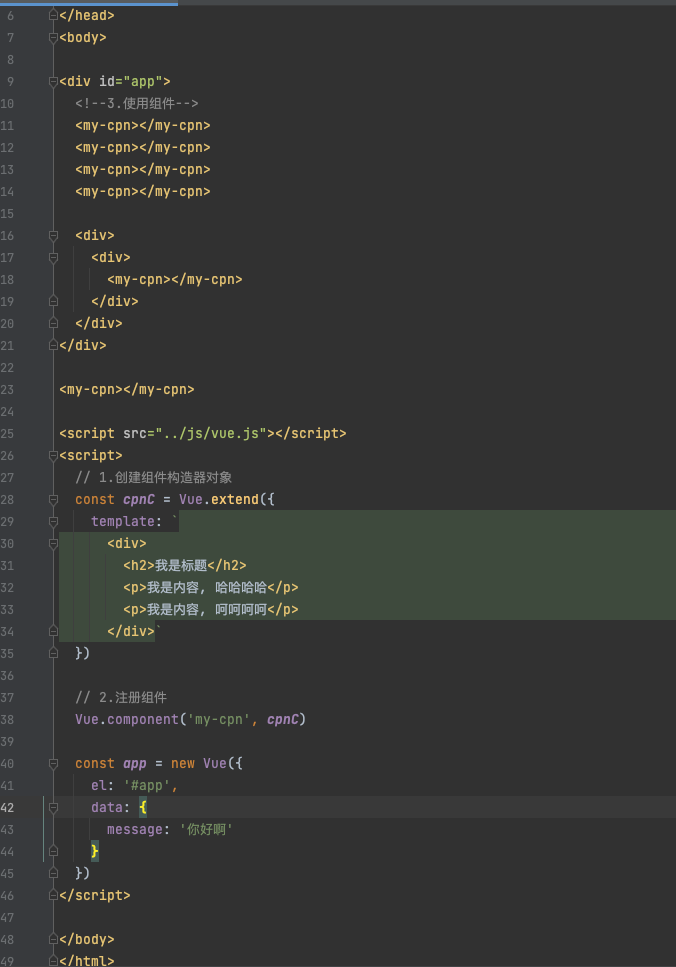Toggle fold end marker beside </script> line 46
676x967 pixels.
point(54,895)
